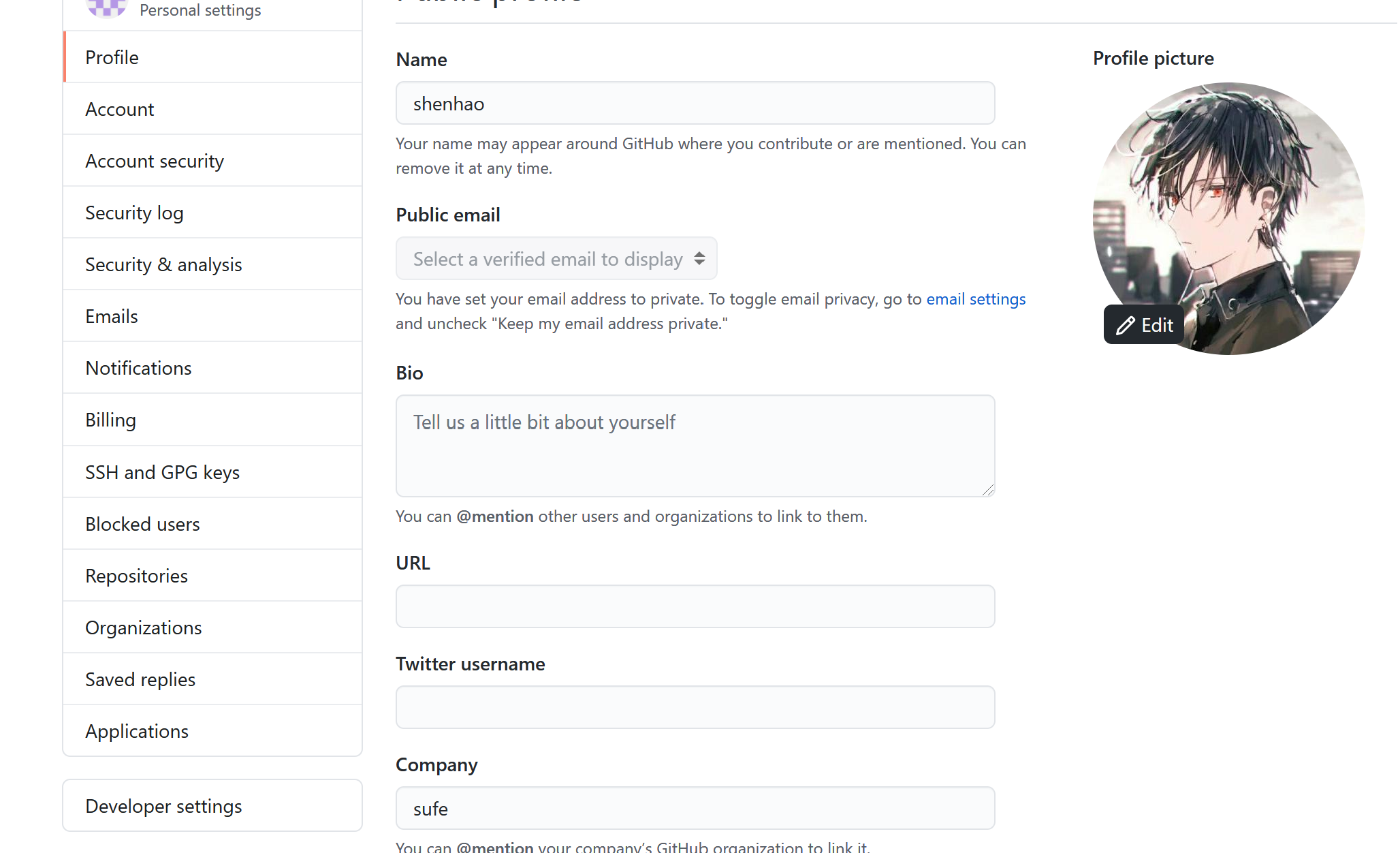Follow the email settings link

pyautogui.click(x=976, y=299)
